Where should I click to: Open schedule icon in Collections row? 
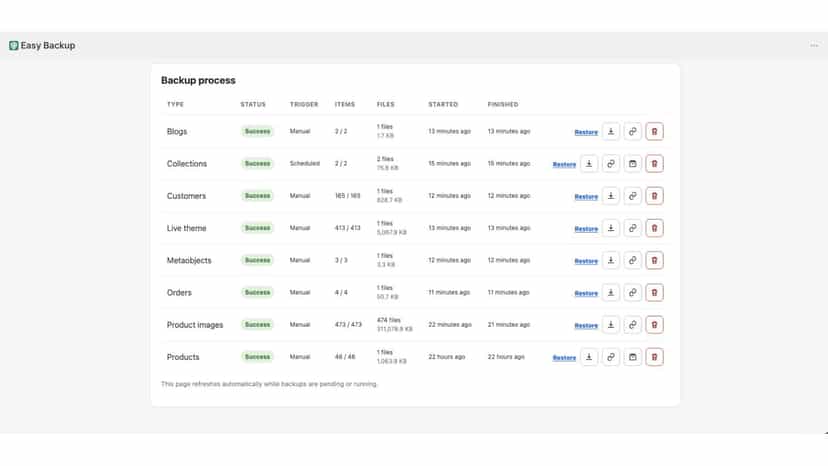[x=632, y=164]
